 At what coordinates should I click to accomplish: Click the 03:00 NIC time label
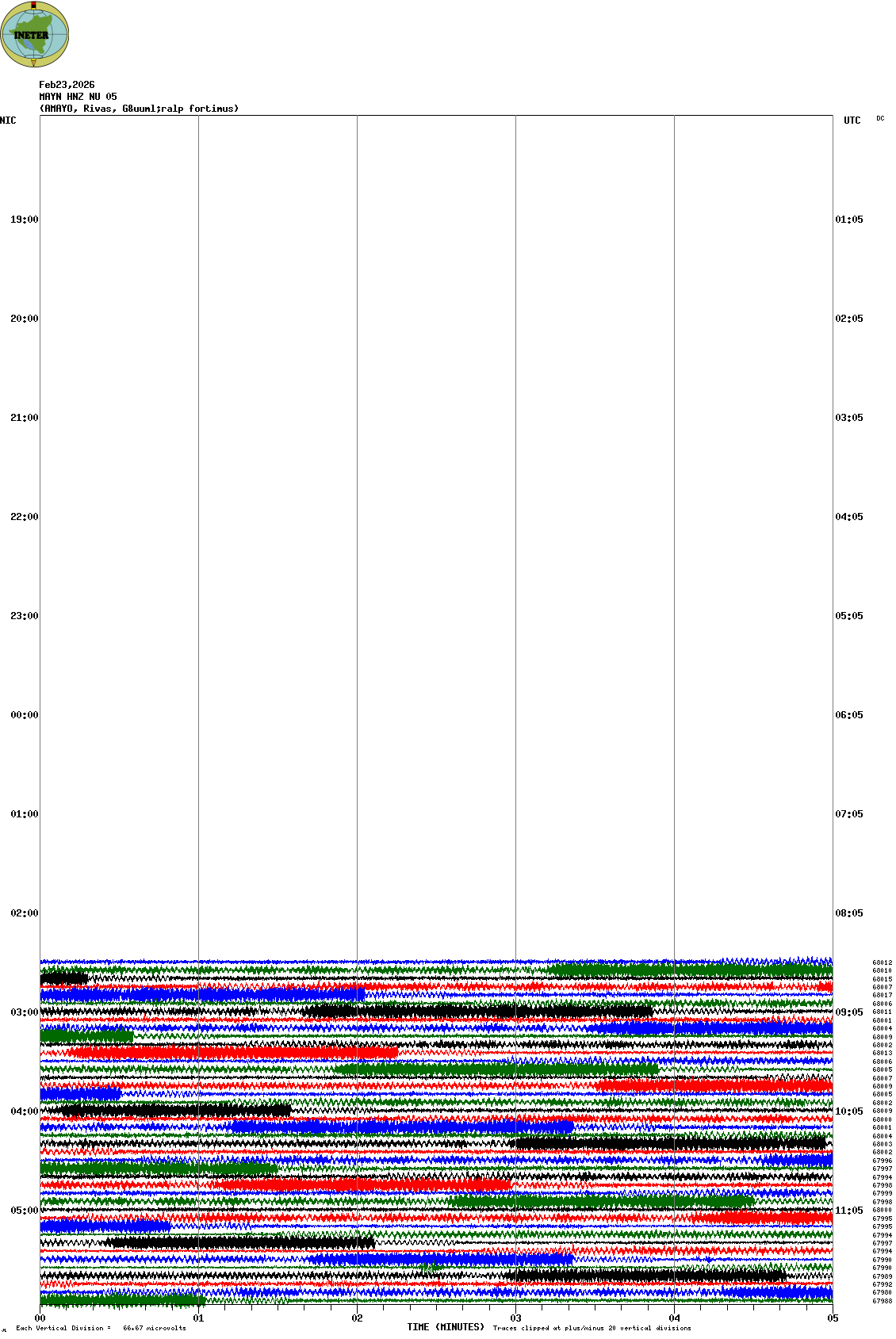pos(24,1012)
